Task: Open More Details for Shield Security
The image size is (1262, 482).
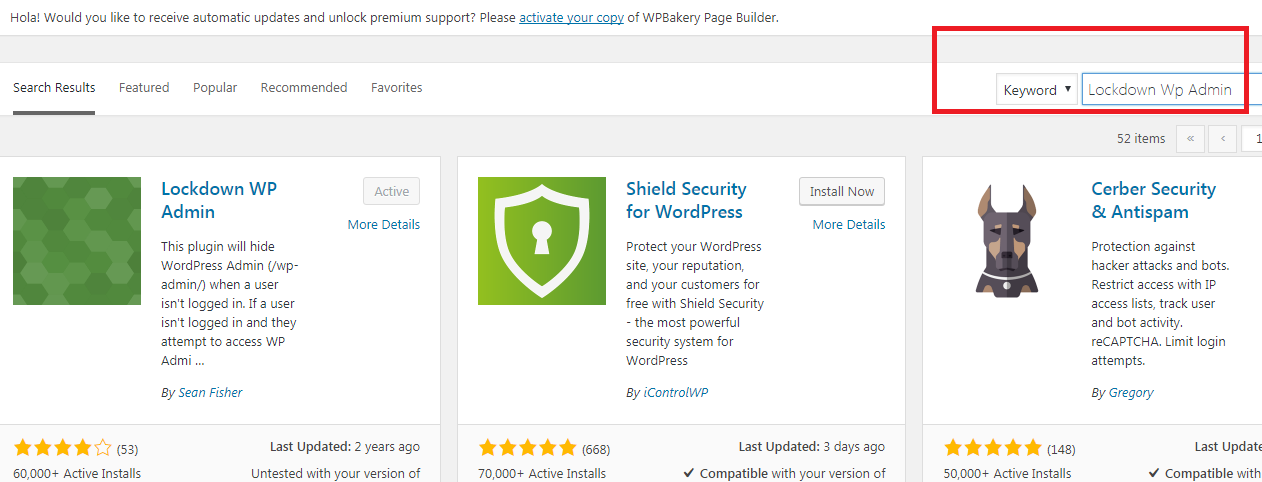Action: (849, 225)
